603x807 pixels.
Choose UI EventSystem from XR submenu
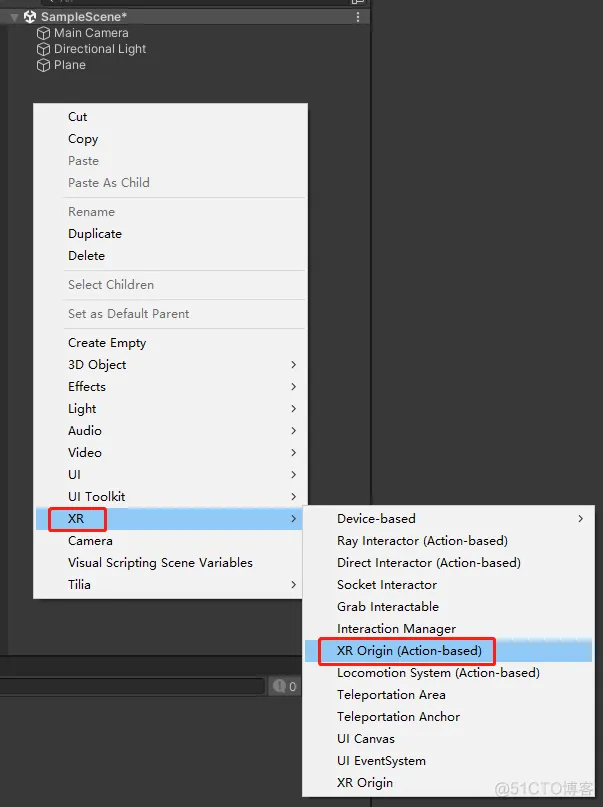(x=449, y=761)
